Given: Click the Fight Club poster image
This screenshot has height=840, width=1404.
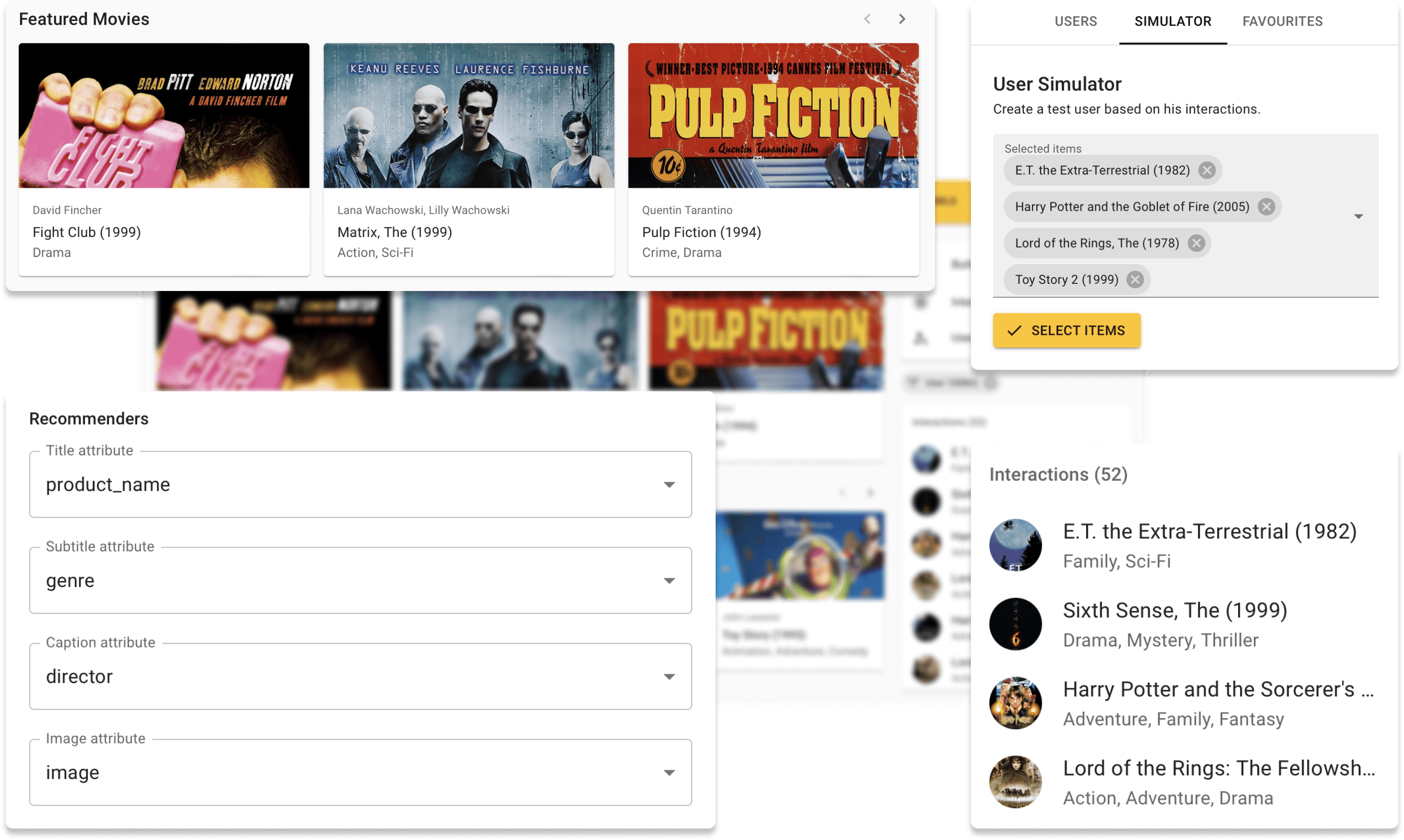Looking at the screenshot, I should [x=163, y=116].
